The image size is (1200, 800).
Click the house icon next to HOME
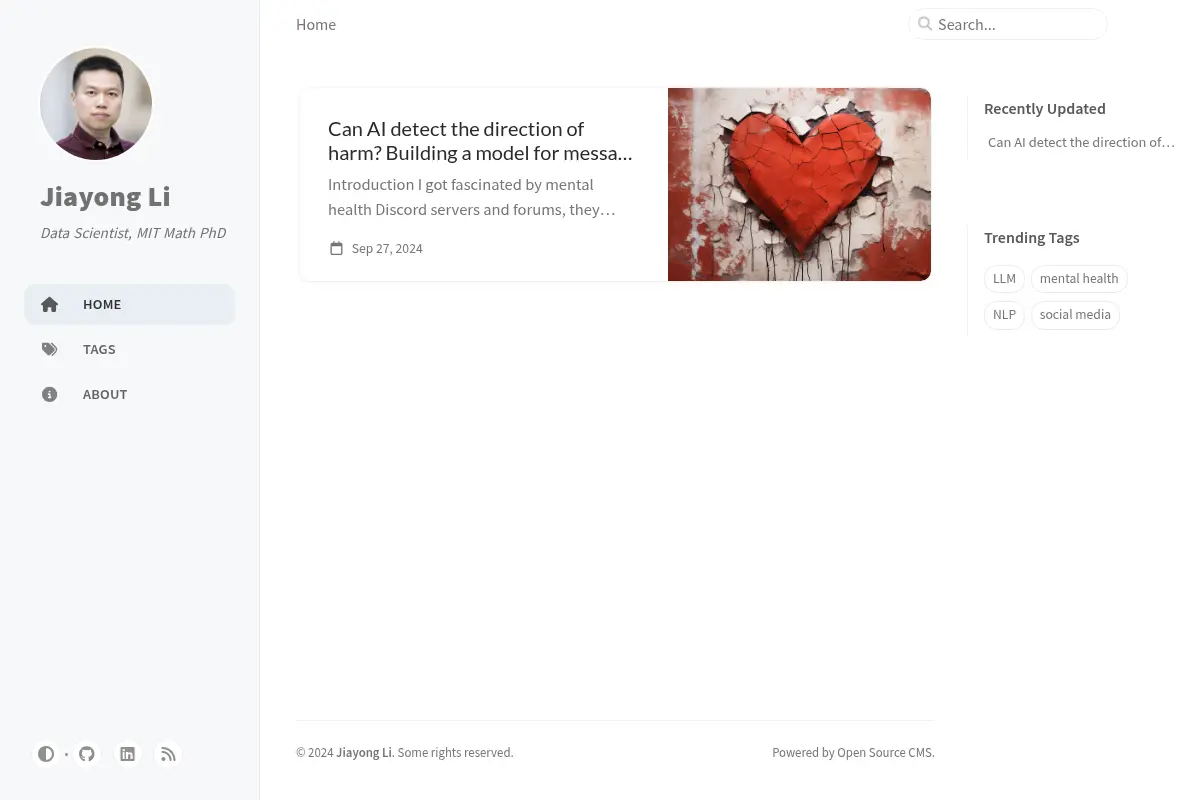point(49,304)
